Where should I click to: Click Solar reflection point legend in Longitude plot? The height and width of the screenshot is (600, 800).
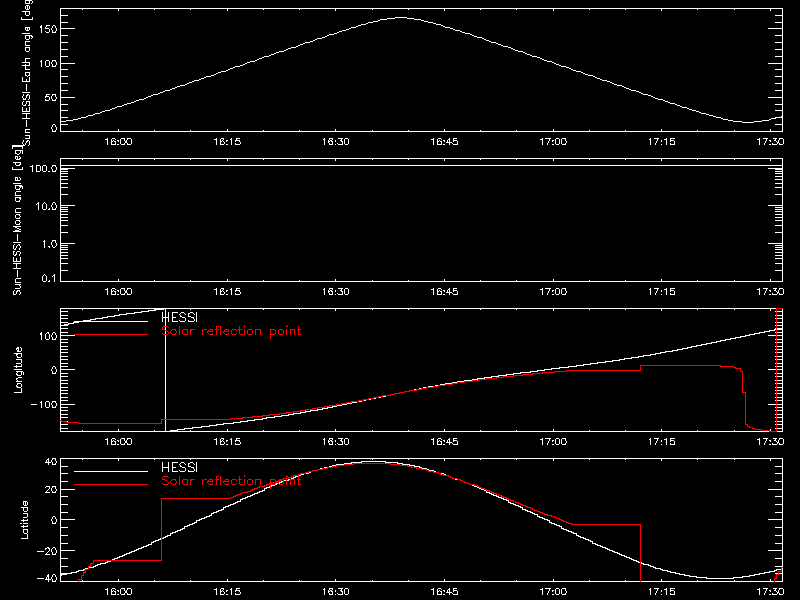[231, 331]
